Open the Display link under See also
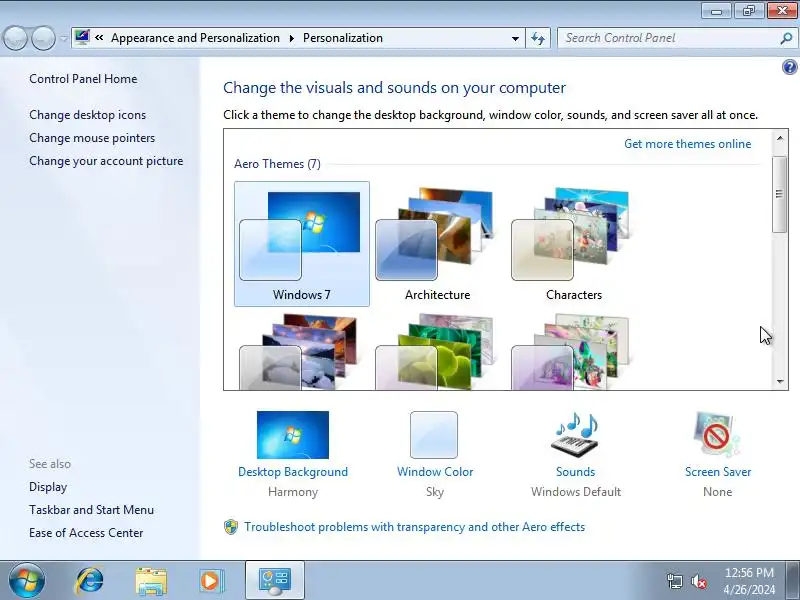 coord(48,487)
